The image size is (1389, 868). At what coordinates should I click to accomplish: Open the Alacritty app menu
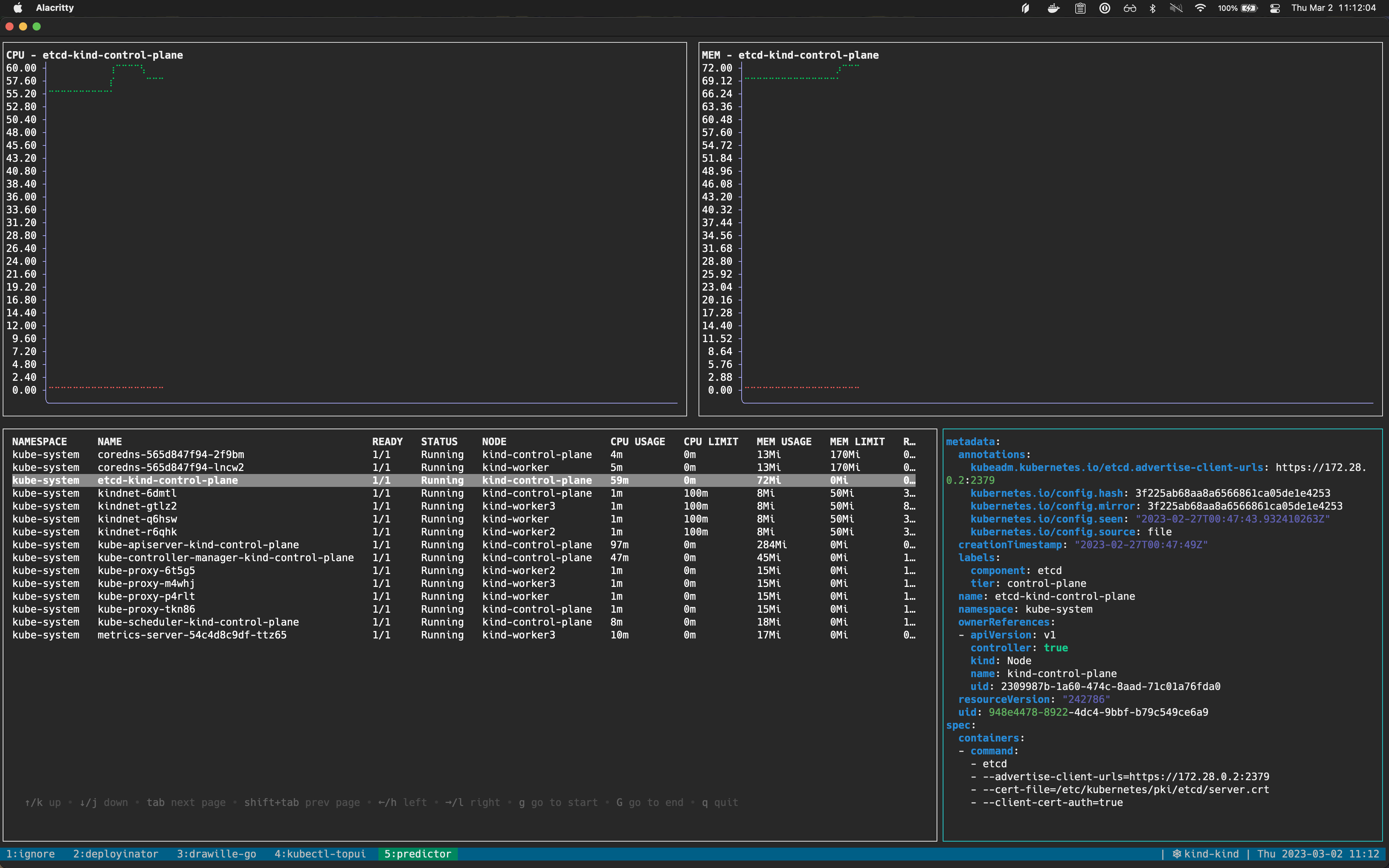[55, 8]
